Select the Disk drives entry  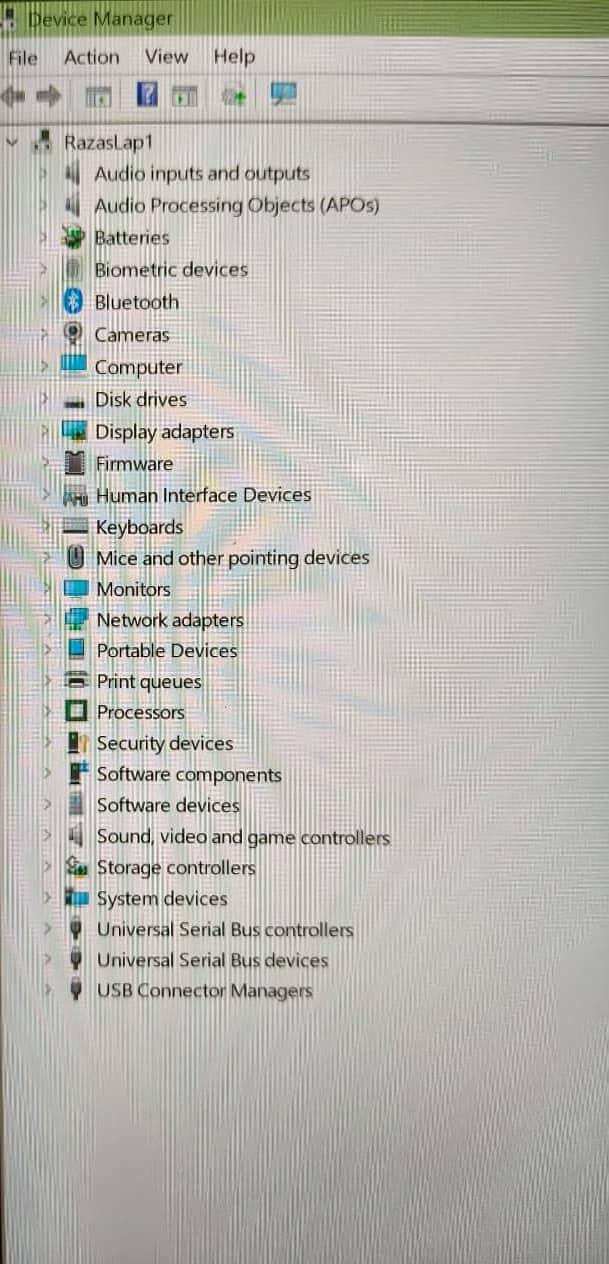(x=141, y=399)
